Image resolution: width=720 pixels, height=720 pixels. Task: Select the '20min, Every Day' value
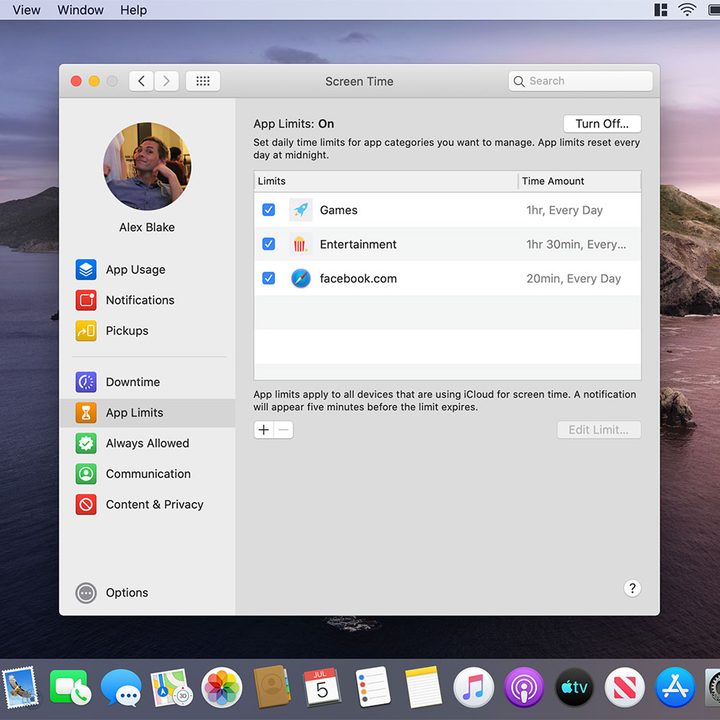click(x=574, y=279)
